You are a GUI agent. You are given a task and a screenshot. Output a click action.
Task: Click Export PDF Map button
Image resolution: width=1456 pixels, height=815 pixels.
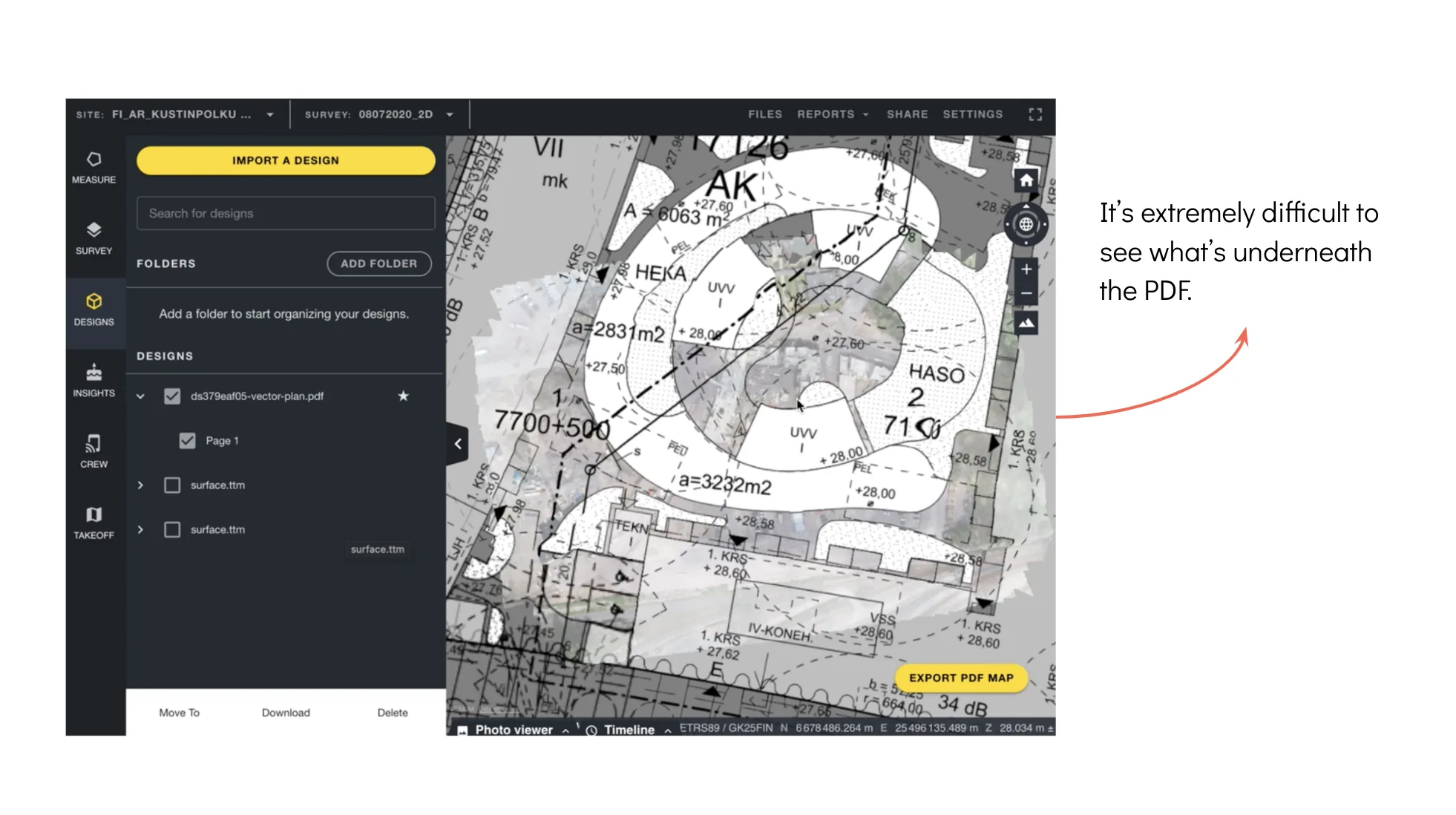(961, 678)
